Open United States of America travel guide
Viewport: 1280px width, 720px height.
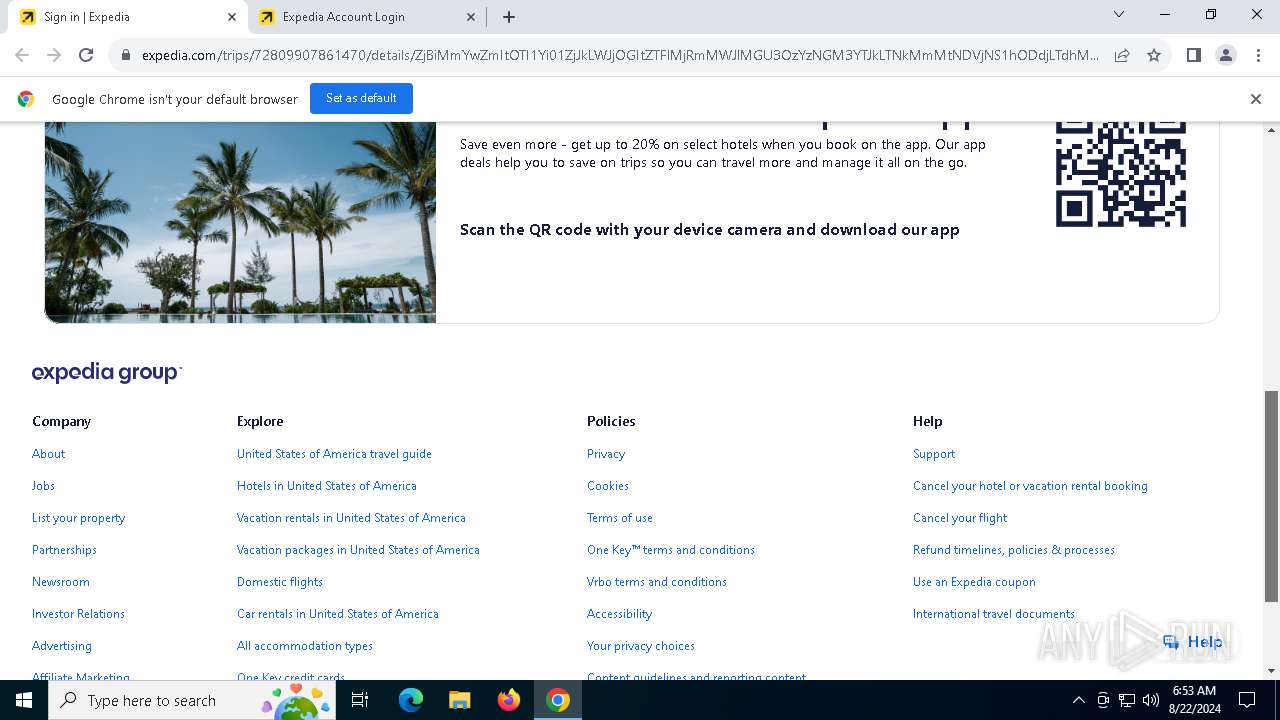(x=334, y=454)
